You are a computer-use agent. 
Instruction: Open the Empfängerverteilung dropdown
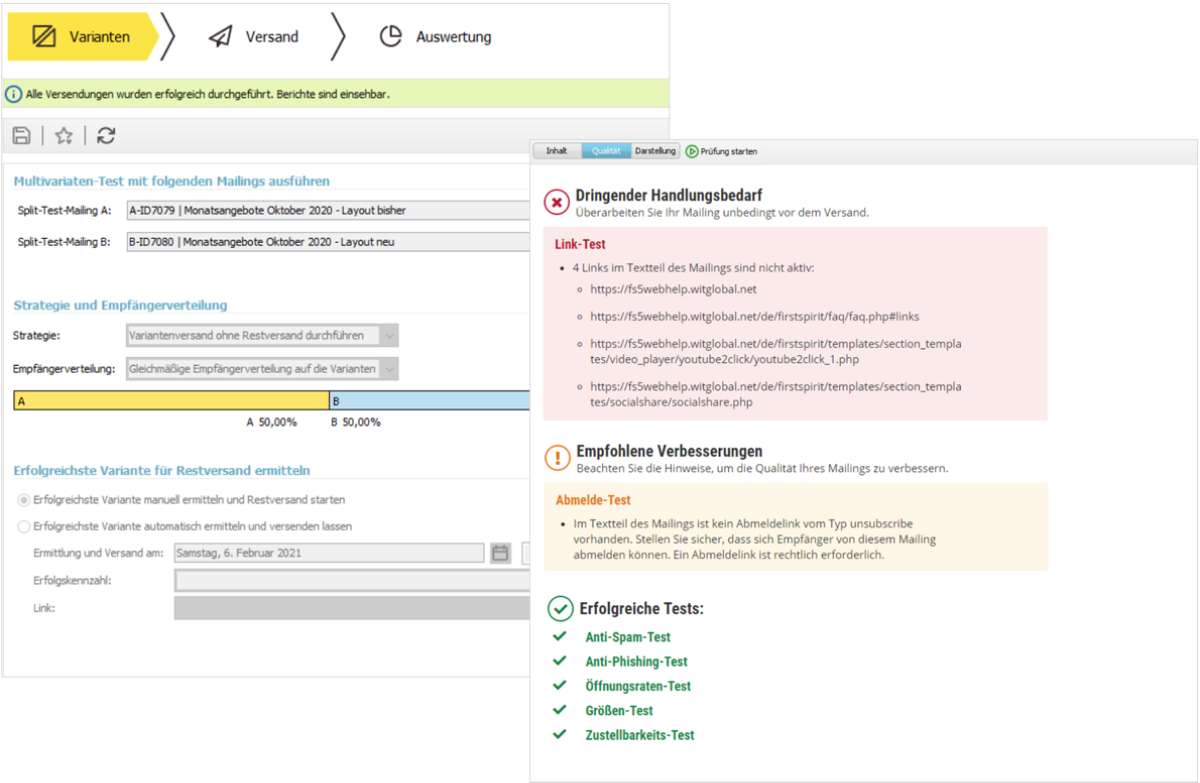click(388, 369)
